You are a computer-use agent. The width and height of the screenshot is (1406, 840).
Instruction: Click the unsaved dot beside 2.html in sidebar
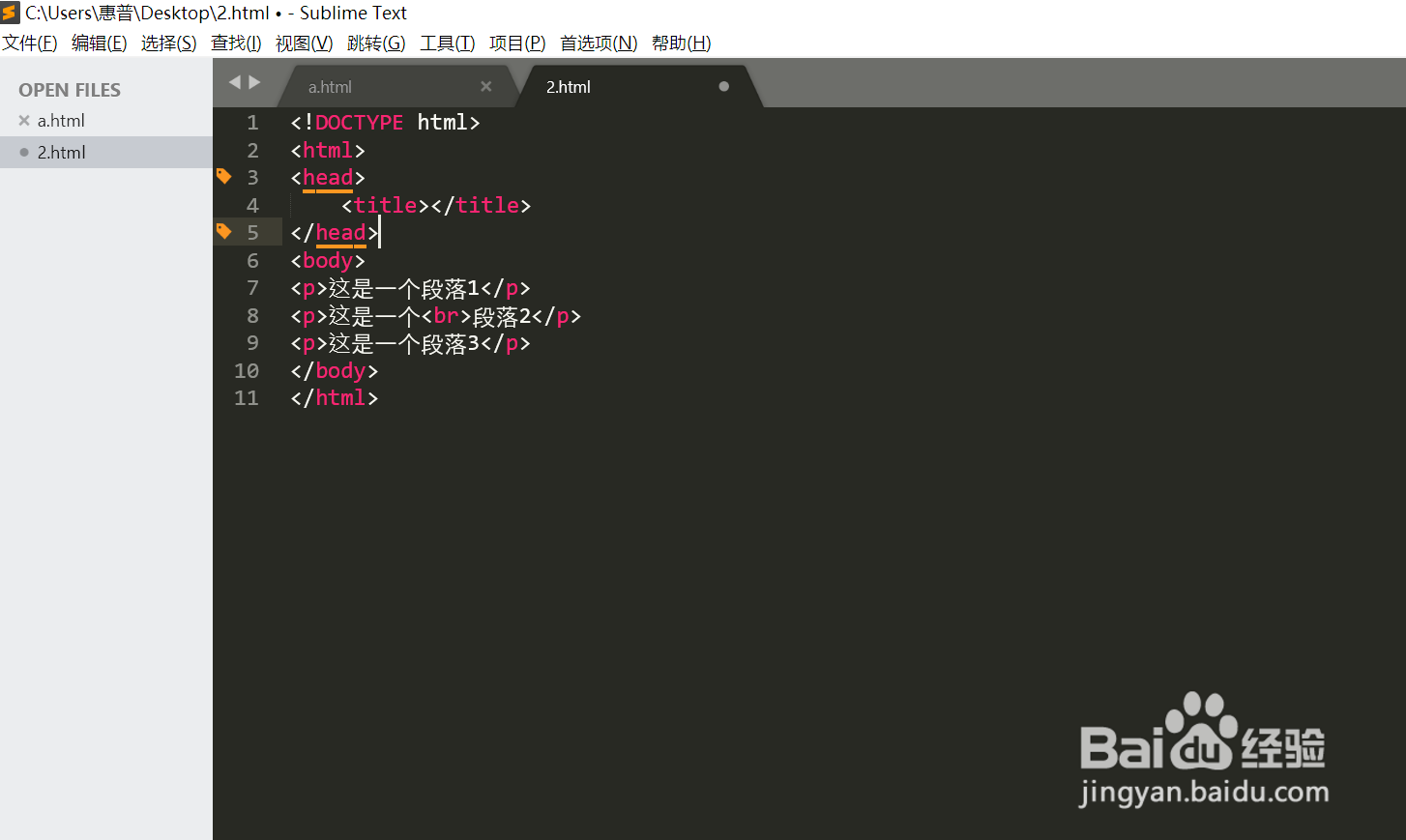pos(24,152)
